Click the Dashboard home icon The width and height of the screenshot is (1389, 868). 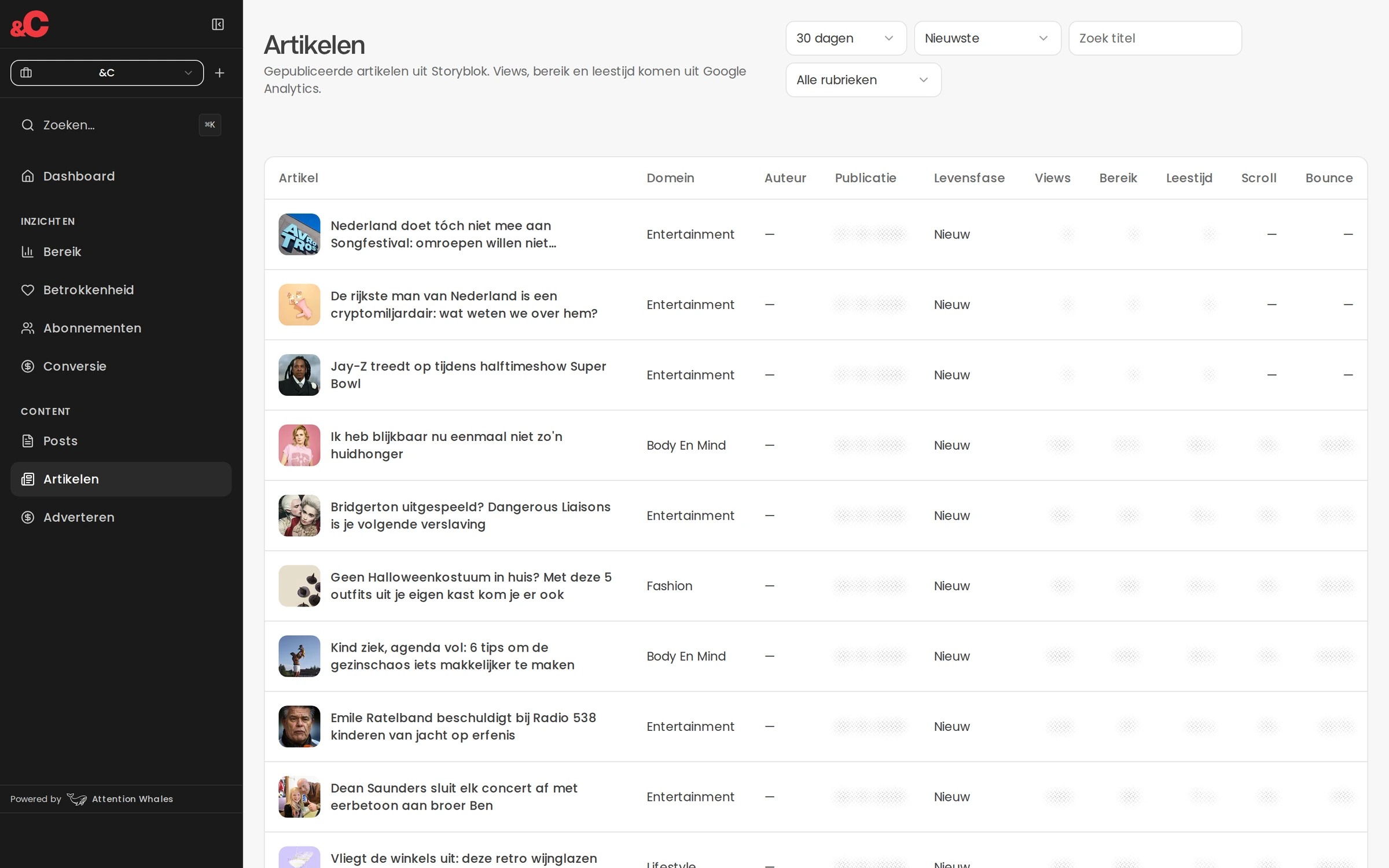click(27, 176)
